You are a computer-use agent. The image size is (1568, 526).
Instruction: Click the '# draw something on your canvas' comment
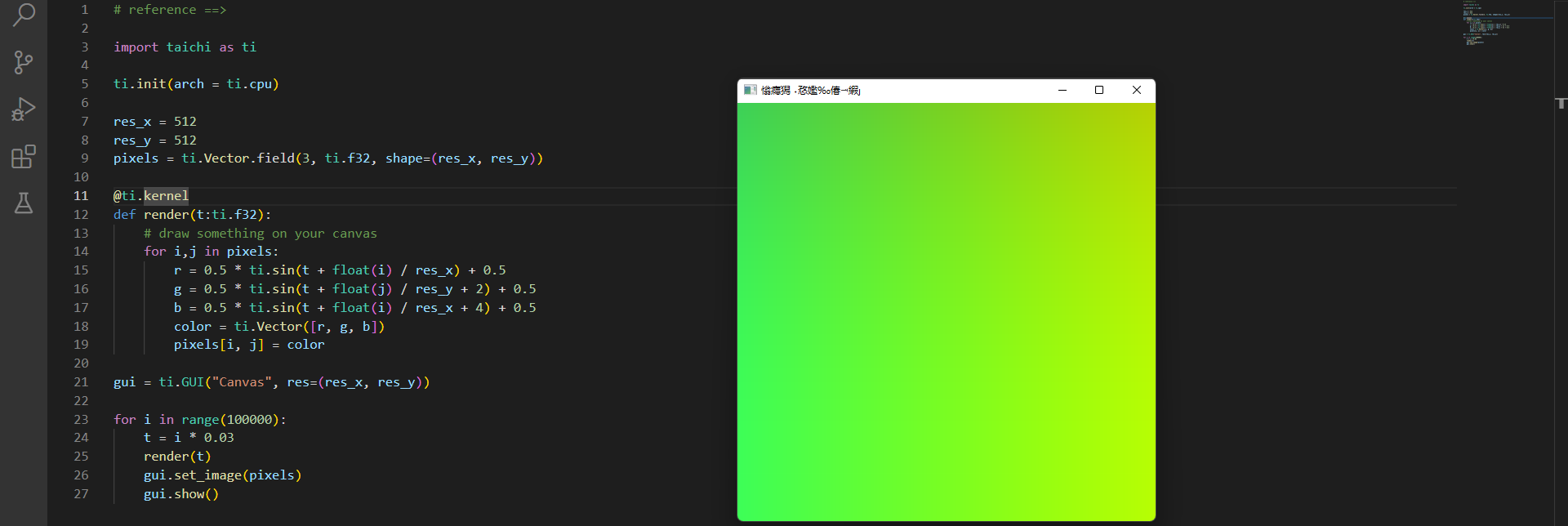click(x=261, y=234)
